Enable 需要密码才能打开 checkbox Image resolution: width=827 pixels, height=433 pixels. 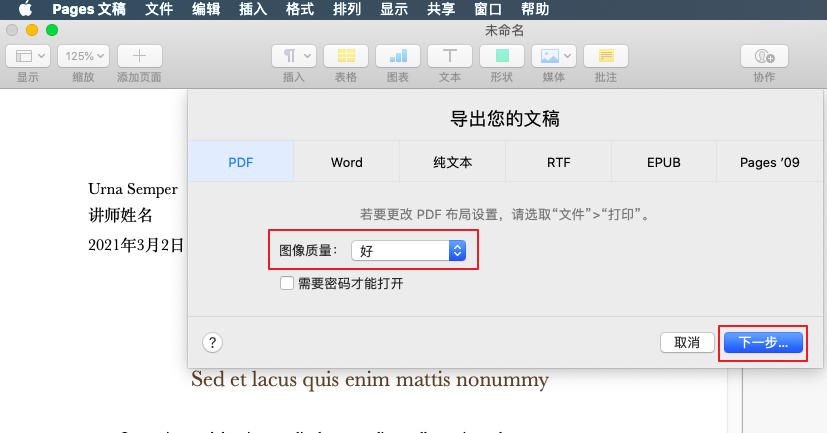pos(286,283)
